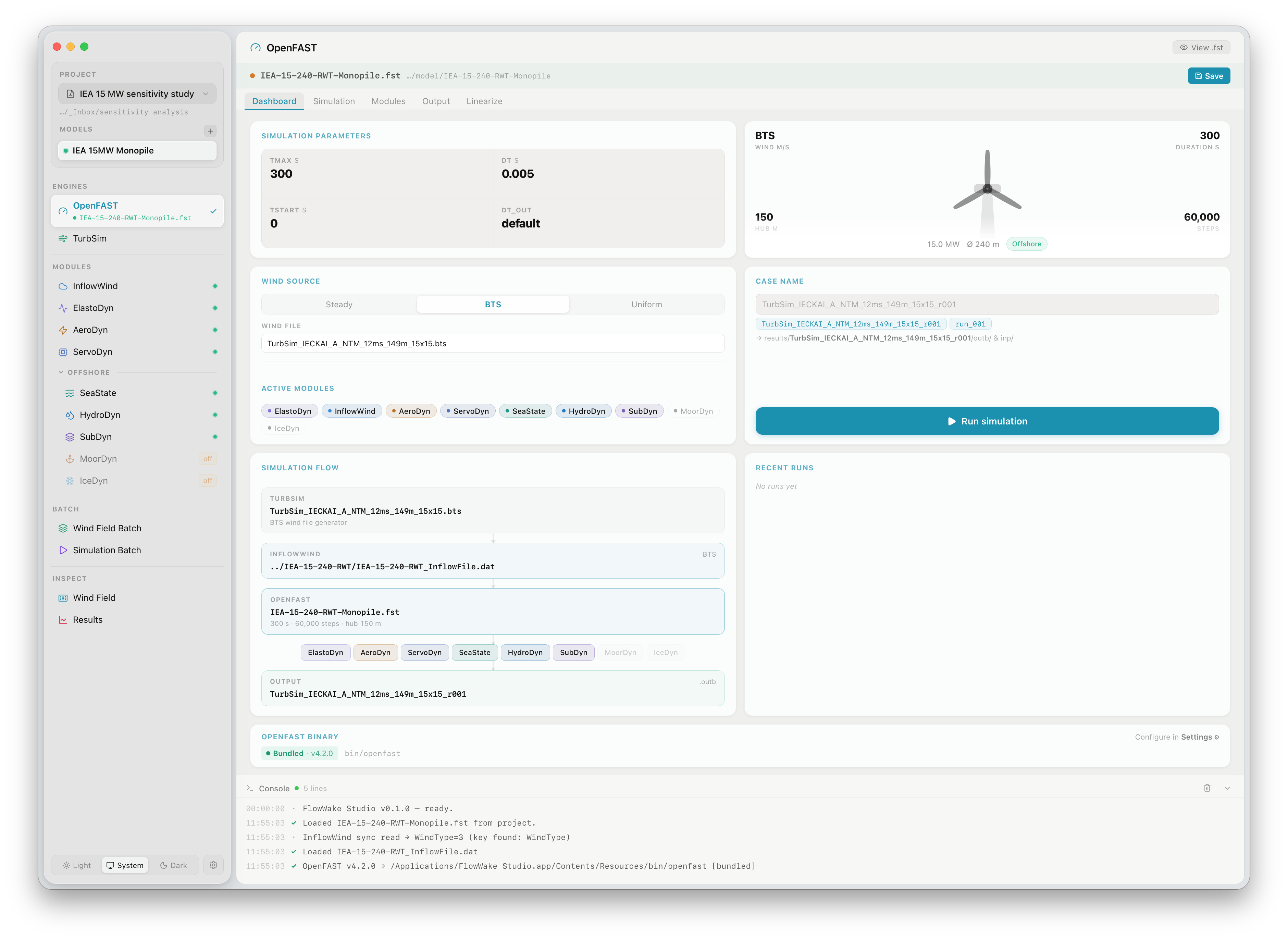Screen dimensions: 1288x940
Task: Click the Save button
Action: [x=1208, y=76]
